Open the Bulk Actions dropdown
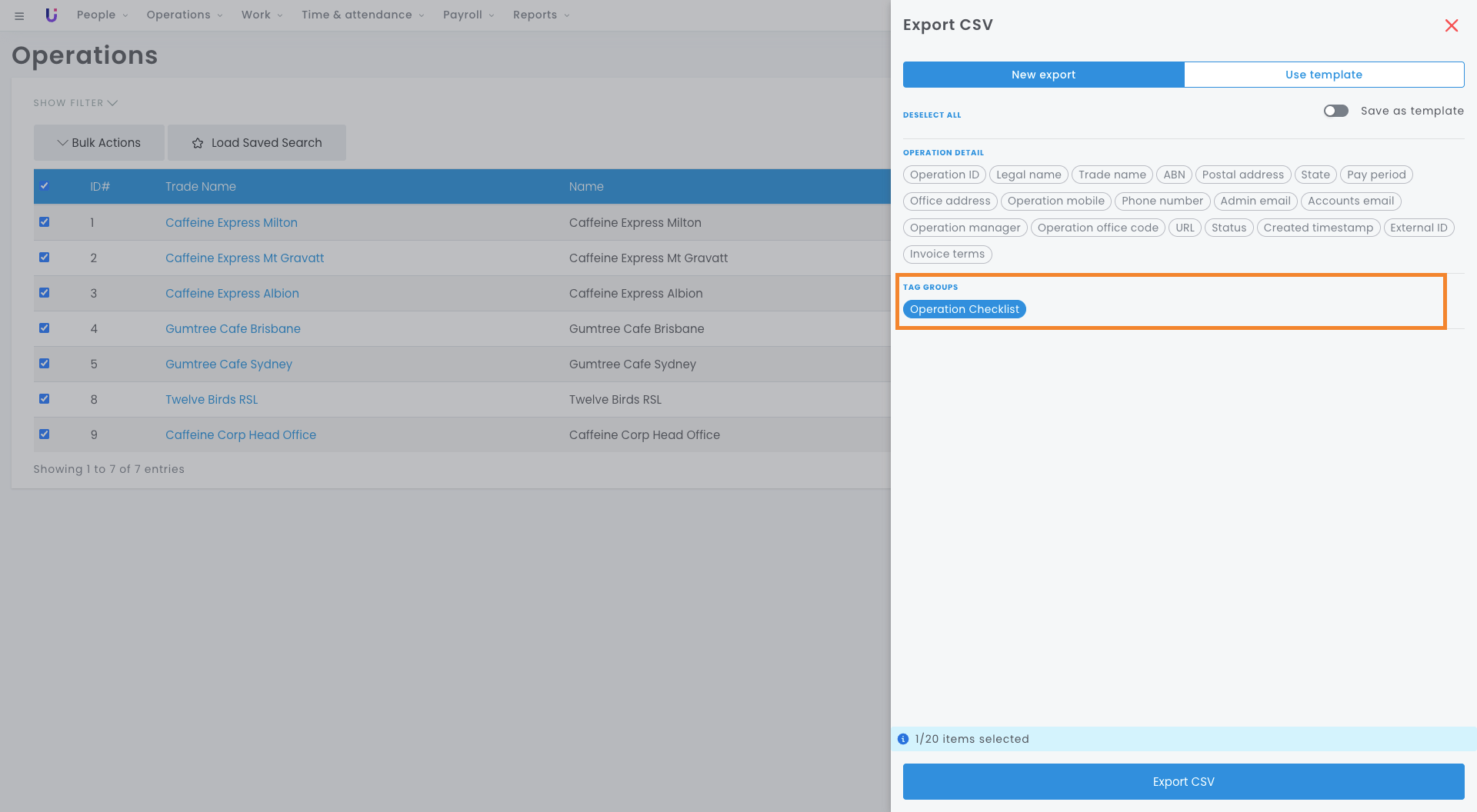 [99, 143]
